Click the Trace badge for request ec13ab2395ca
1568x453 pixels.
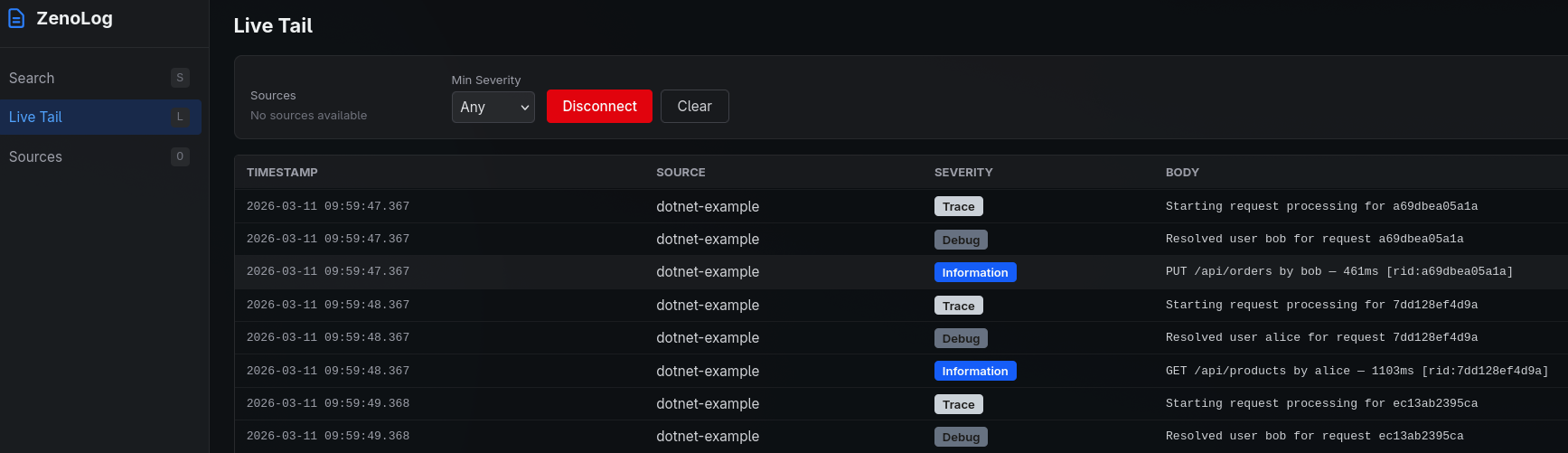tap(958, 404)
